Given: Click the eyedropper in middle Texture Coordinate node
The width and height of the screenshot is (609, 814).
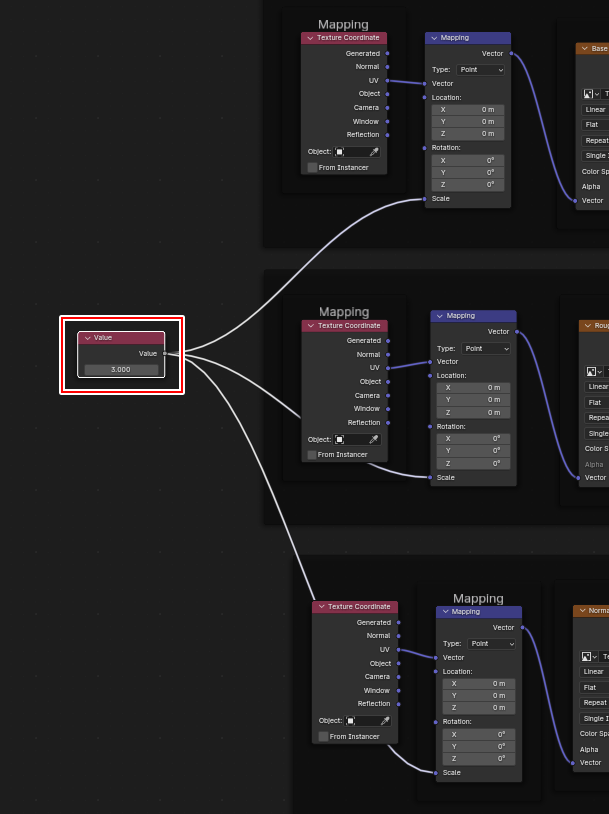Looking at the screenshot, I should point(375,439).
